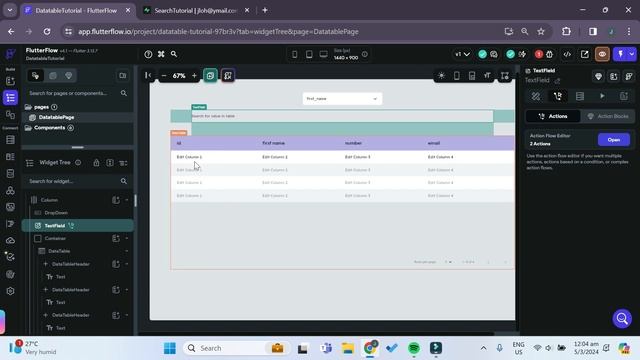640x360 pixels.
Task: Zoom out the canvas with the minus button
Action: pyautogui.click(x=164, y=76)
